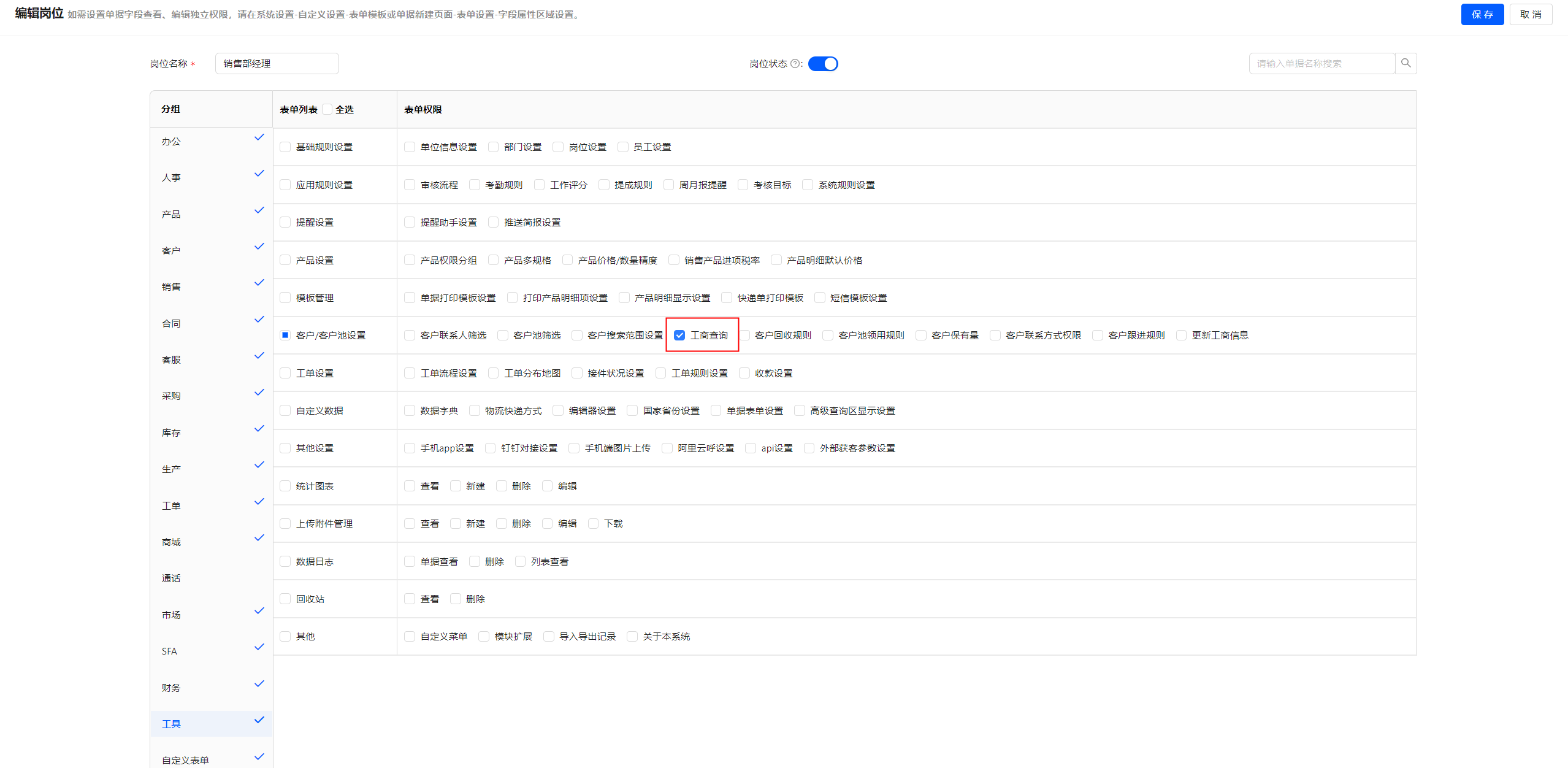Click the checkmark icon beside 库存 group
The height and width of the screenshot is (768, 1568).
(x=259, y=429)
